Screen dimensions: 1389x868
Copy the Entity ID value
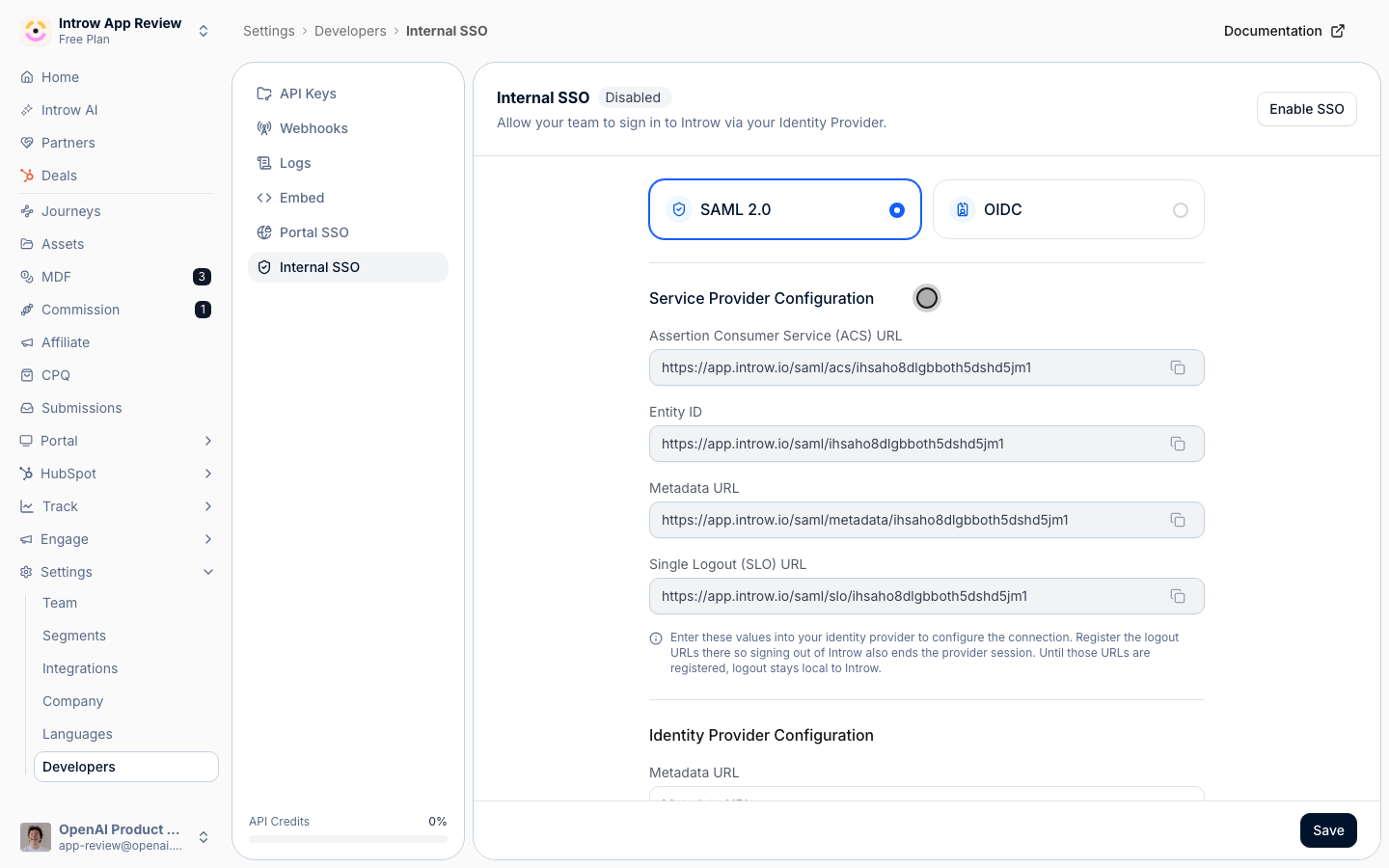tap(1178, 444)
